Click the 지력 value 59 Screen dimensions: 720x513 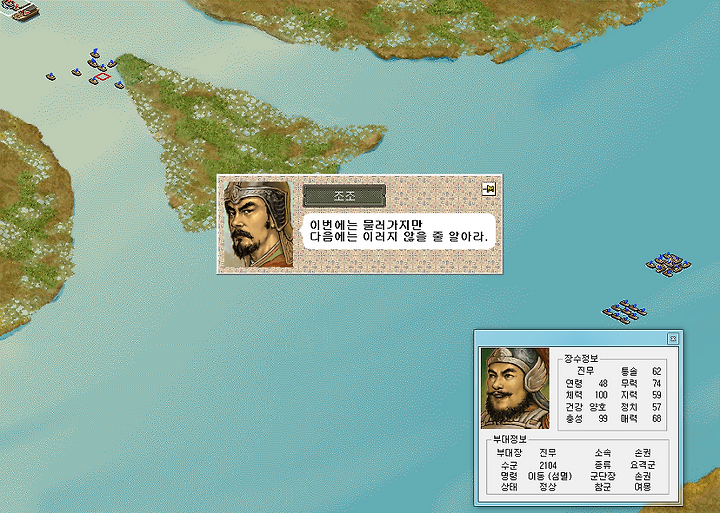pos(656,395)
